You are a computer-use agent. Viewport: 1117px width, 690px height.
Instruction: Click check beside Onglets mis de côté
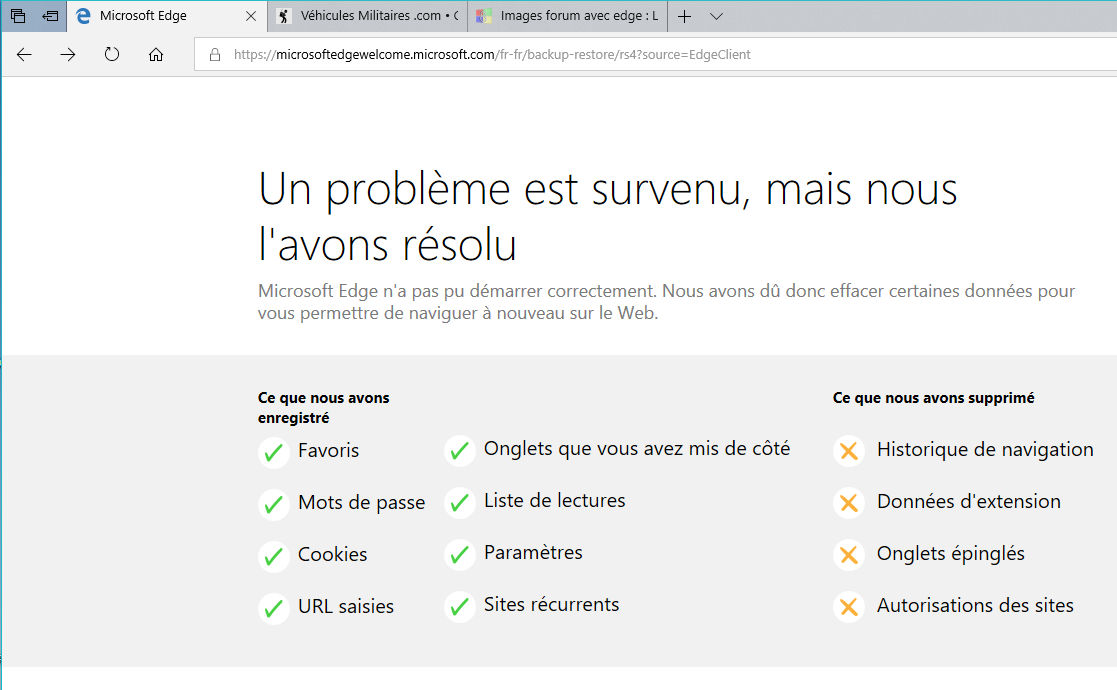(459, 450)
